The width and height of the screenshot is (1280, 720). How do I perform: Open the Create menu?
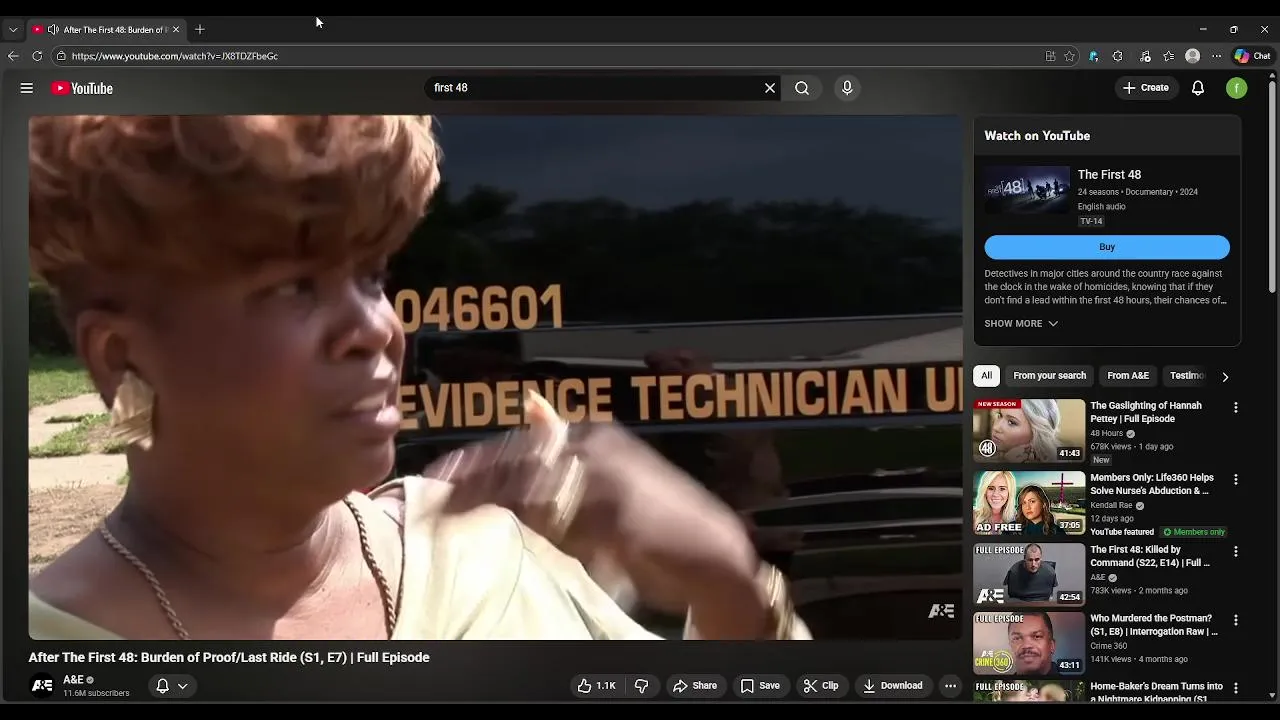pyautogui.click(x=1145, y=88)
